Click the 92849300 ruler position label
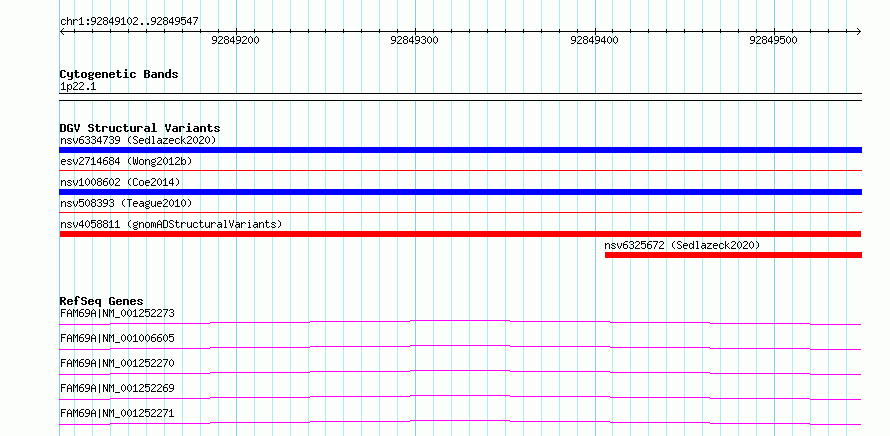Screen dimensions: 890x436 pos(414,40)
